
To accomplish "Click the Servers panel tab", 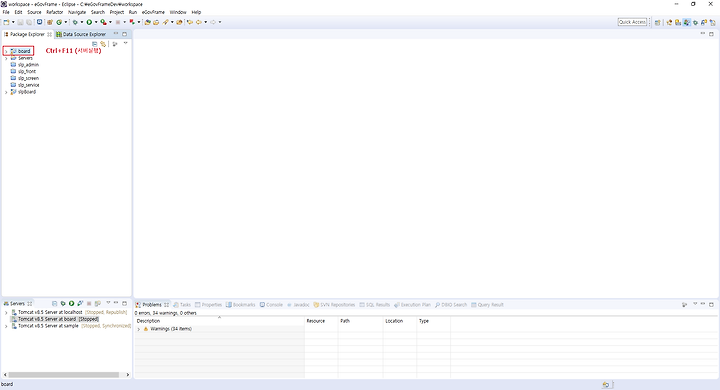I will click(17, 304).
